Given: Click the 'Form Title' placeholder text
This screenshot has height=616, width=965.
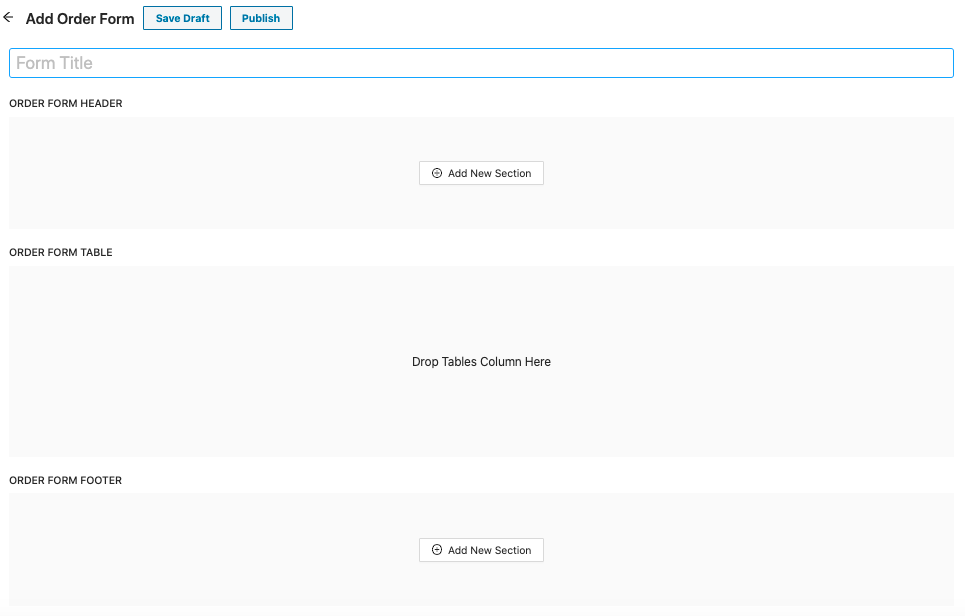Looking at the screenshot, I should coord(54,63).
